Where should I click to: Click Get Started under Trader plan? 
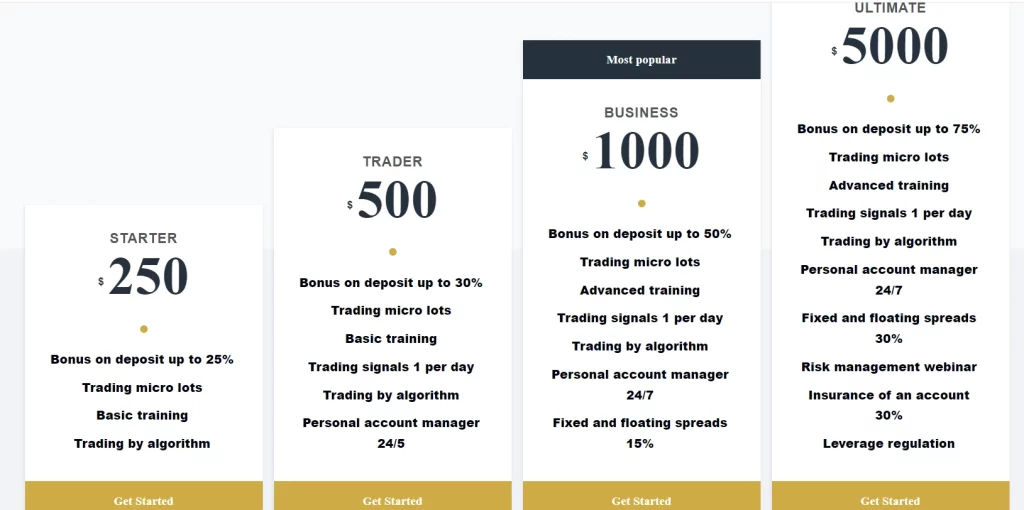coord(392,500)
